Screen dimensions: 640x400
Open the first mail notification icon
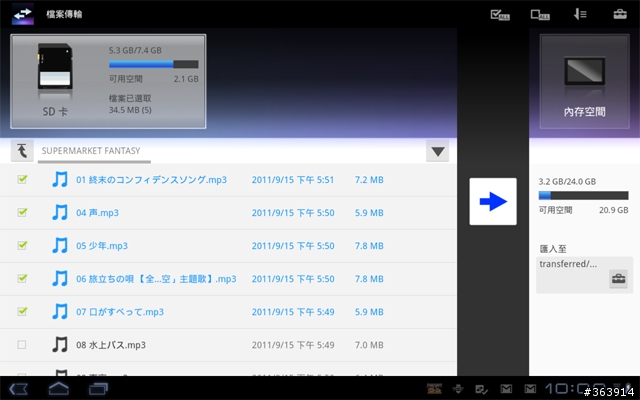[506, 389]
